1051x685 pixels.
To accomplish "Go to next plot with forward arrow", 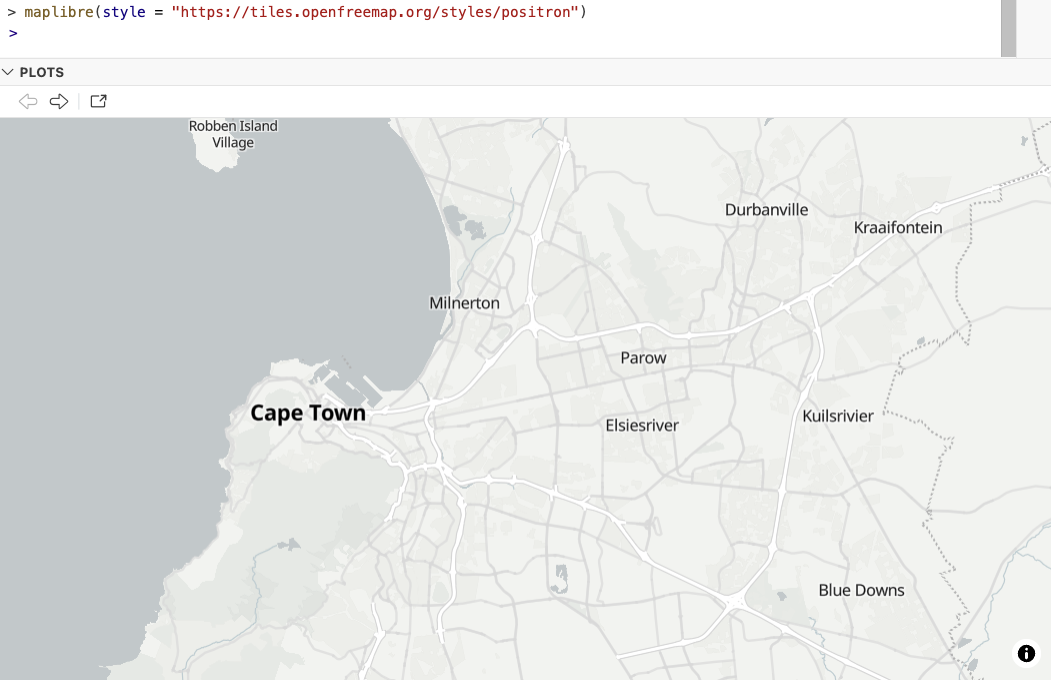I will 59,101.
